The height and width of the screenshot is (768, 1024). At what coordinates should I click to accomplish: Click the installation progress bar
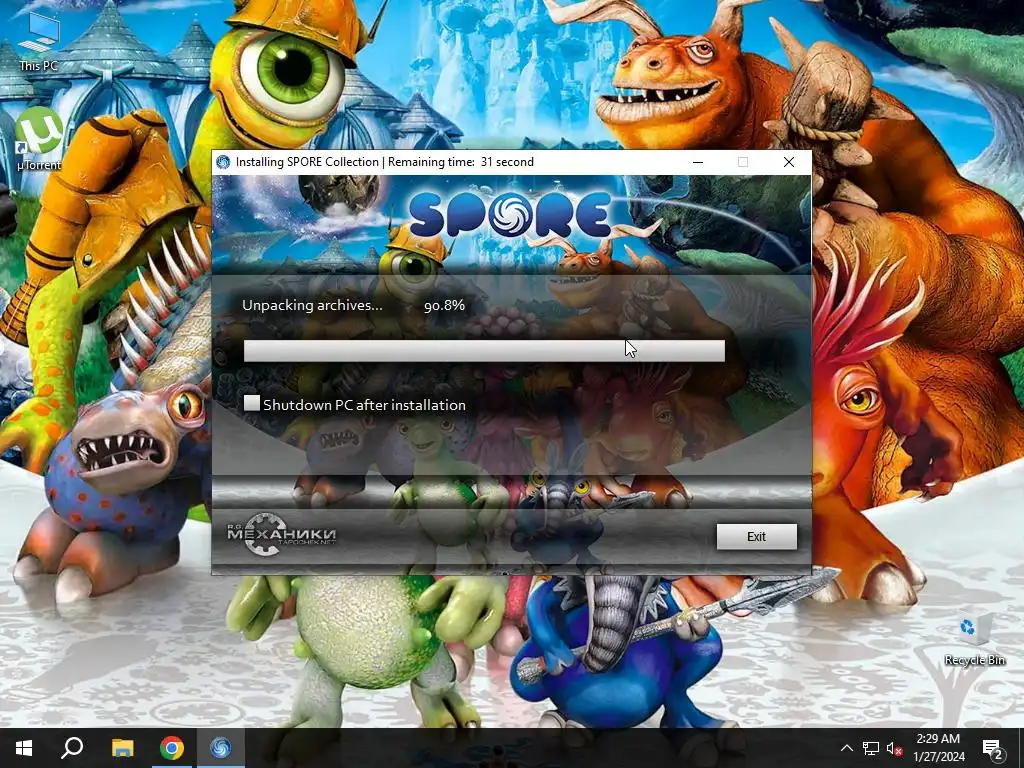pos(484,351)
